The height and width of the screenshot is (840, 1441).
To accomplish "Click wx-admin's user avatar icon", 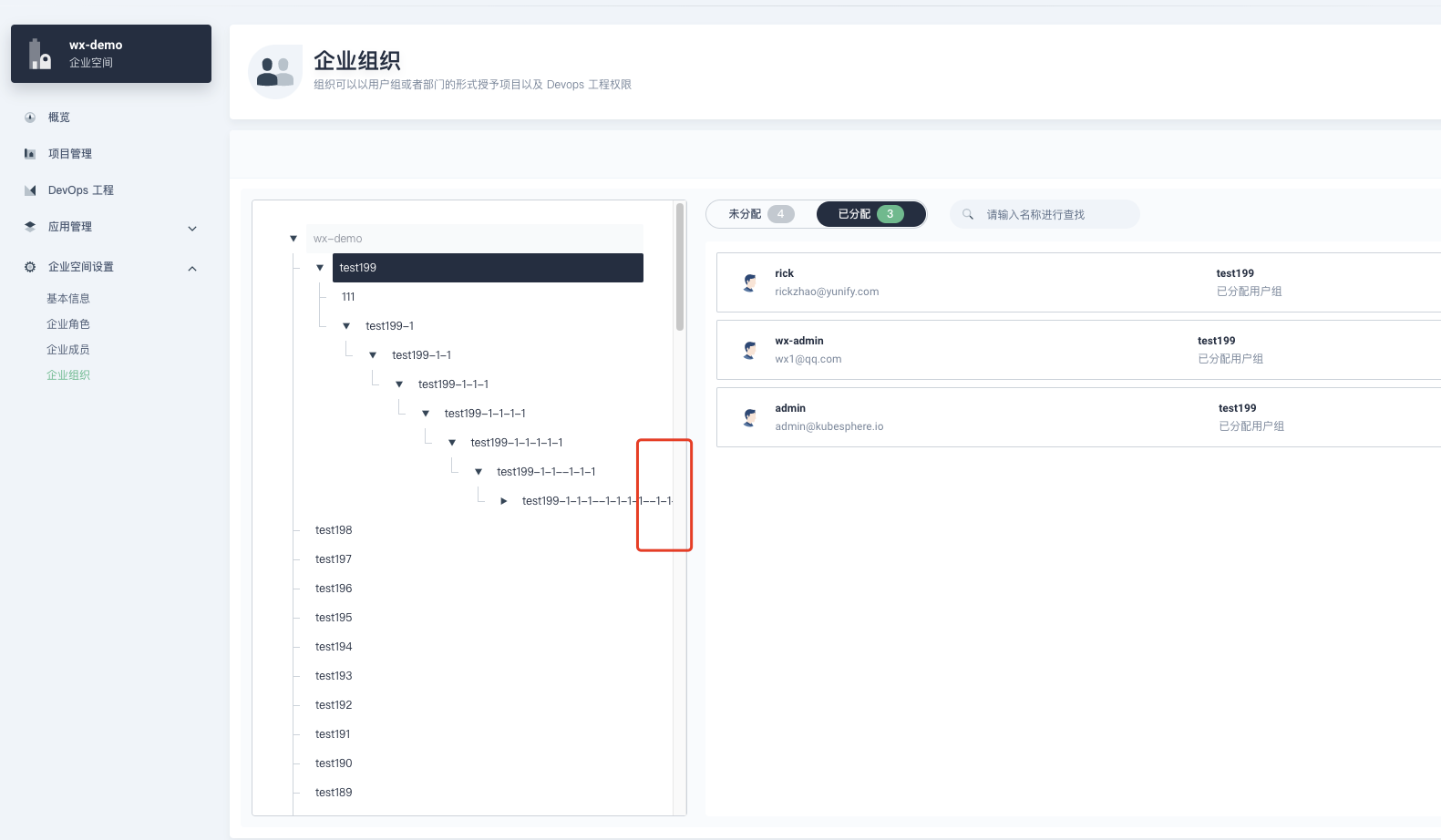I will [749, 350].
